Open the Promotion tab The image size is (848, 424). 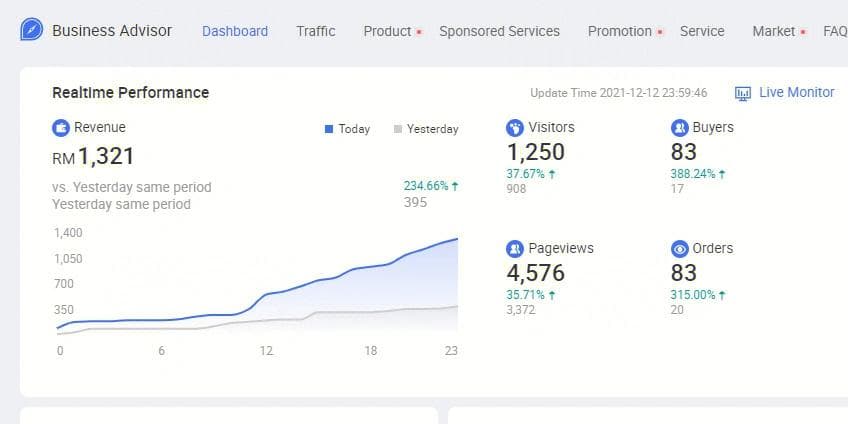[x=620, y=31]
